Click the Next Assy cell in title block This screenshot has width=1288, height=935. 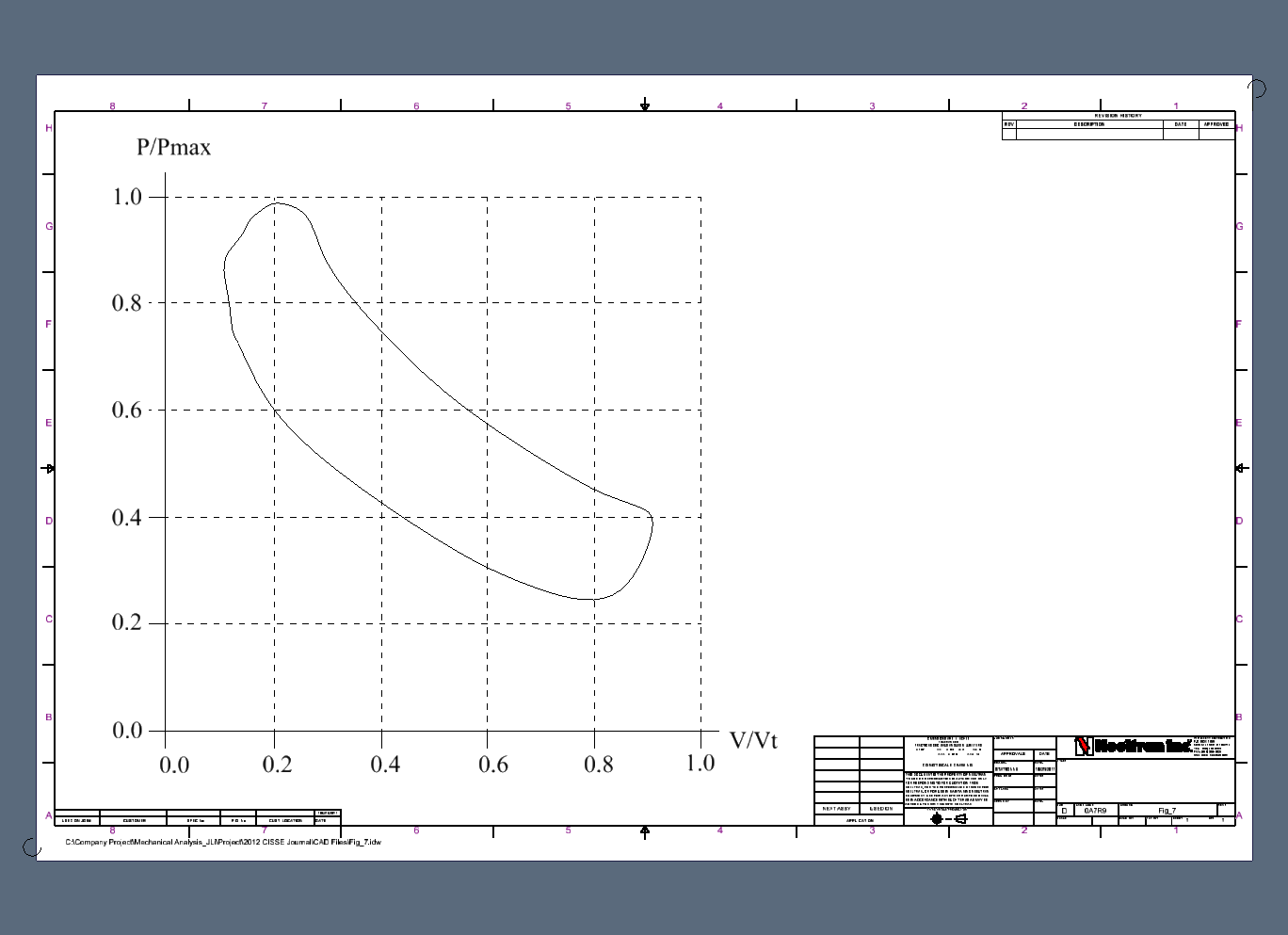836,809
